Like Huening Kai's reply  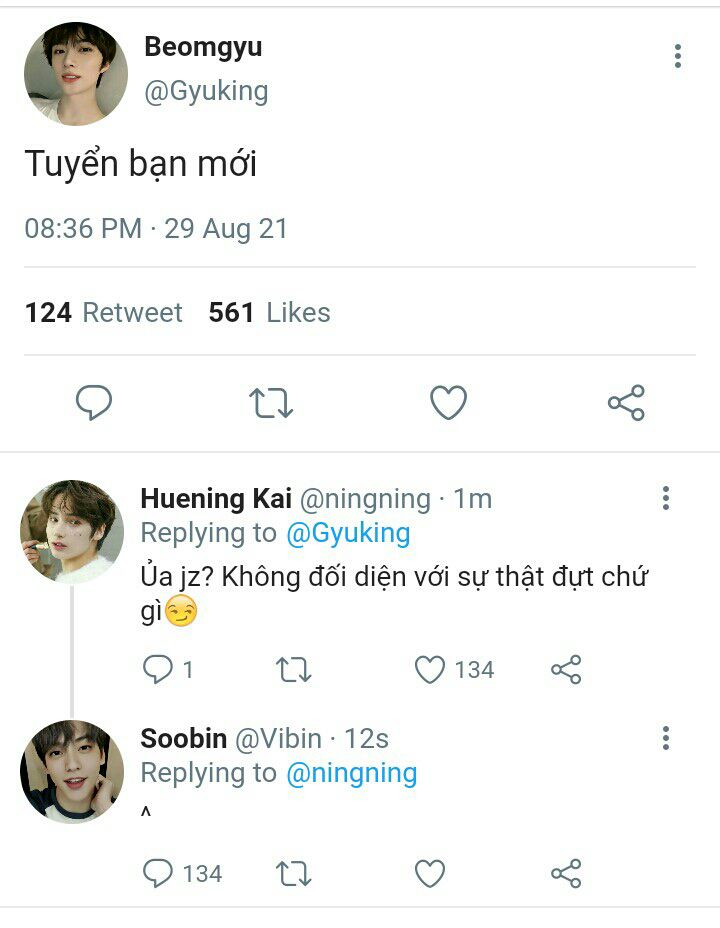pyautogui.click(x=430, y=669)
